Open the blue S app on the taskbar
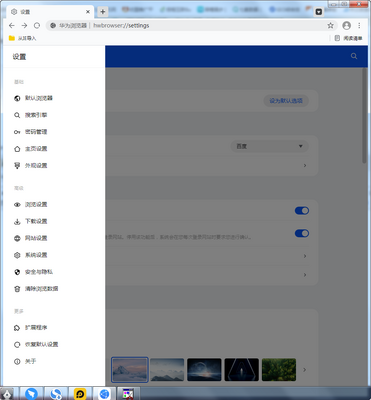This screenshot has width=371, height=400. pos(55,394)
